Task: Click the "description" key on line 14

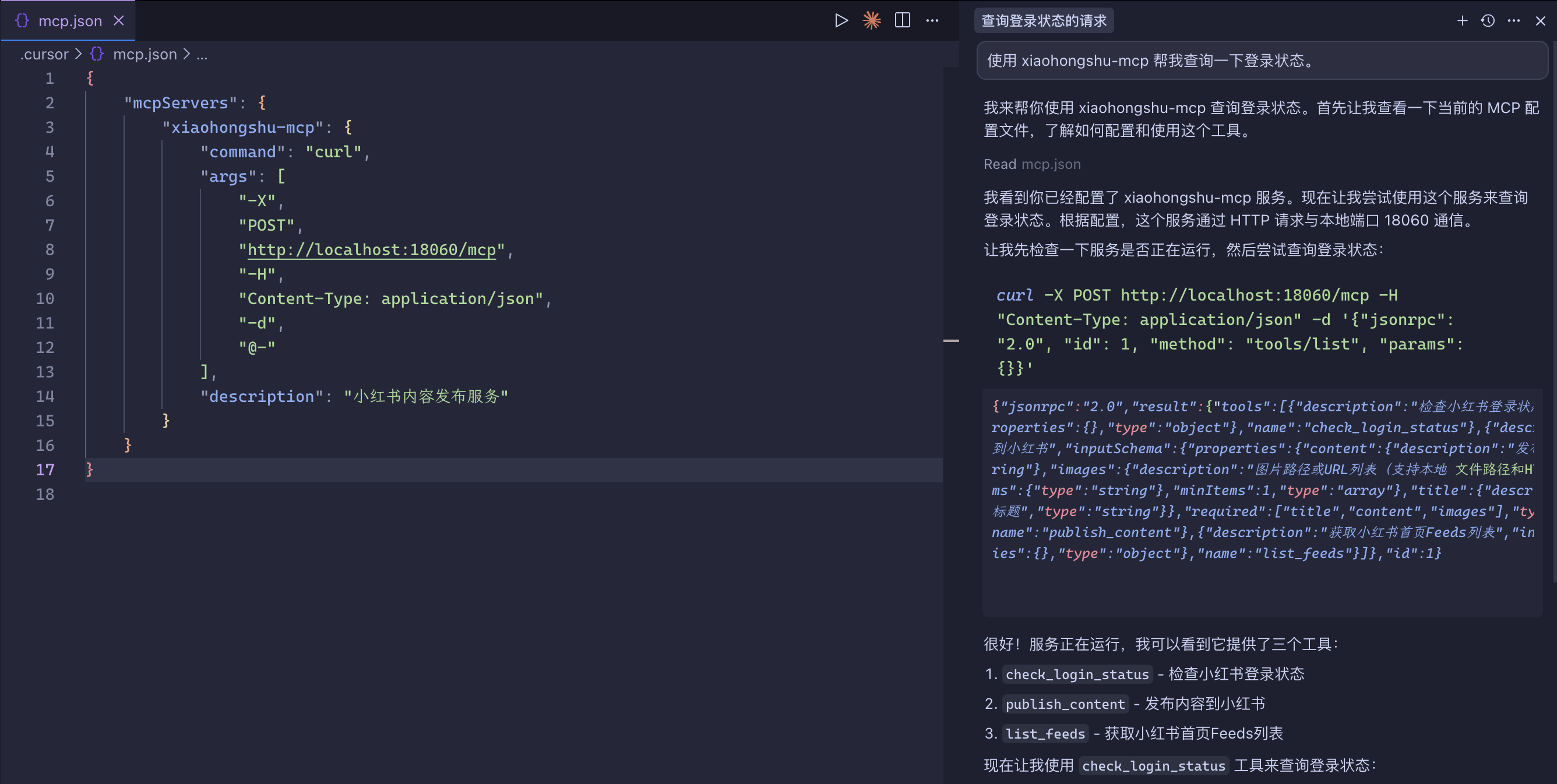Action: tap(262, 396)
